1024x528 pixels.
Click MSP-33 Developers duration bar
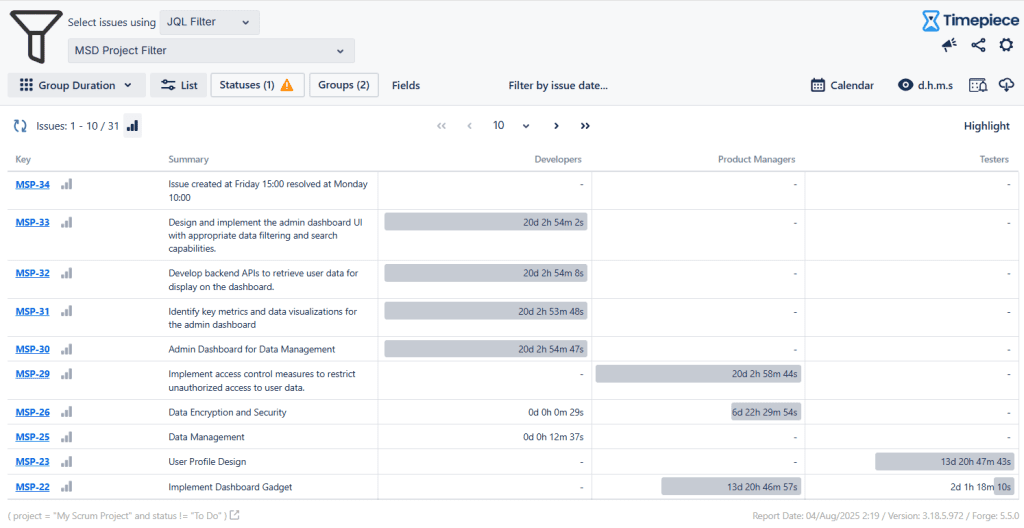click(486, 222)
